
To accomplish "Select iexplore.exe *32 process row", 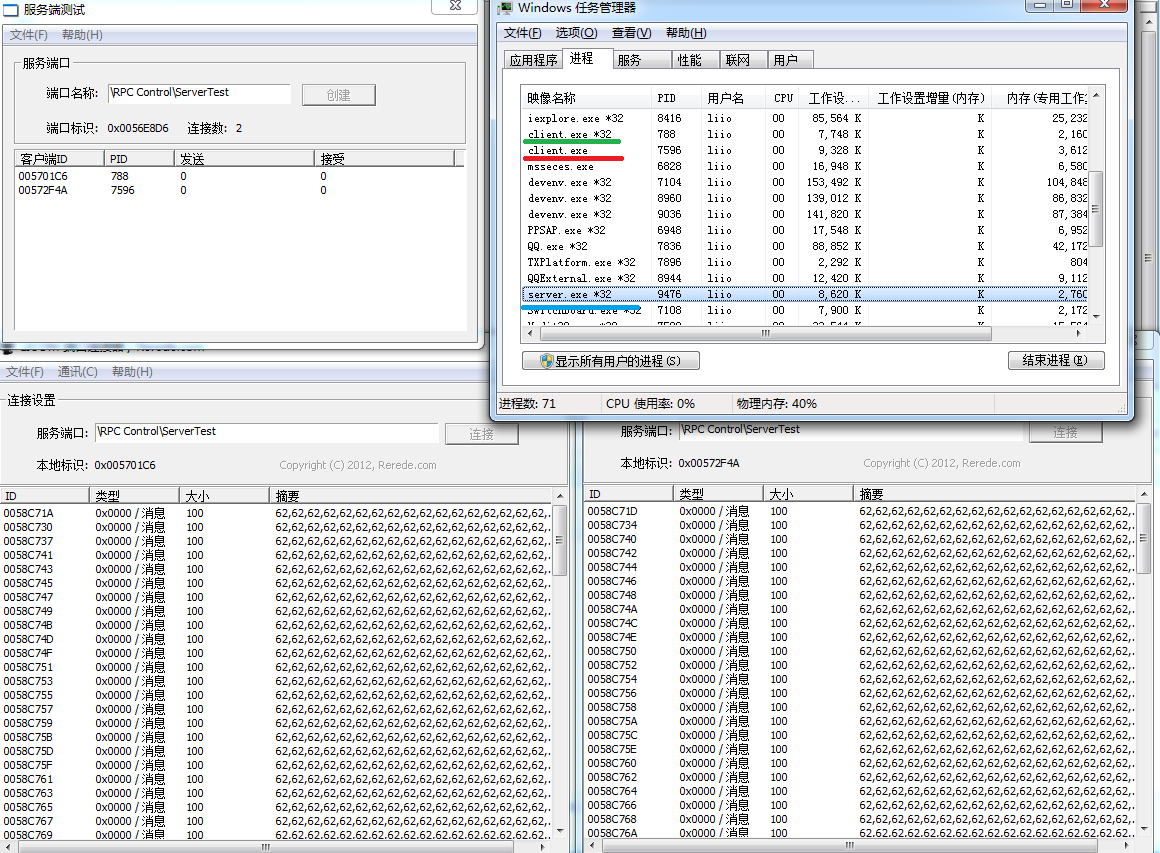I will (x=805, y=118).
